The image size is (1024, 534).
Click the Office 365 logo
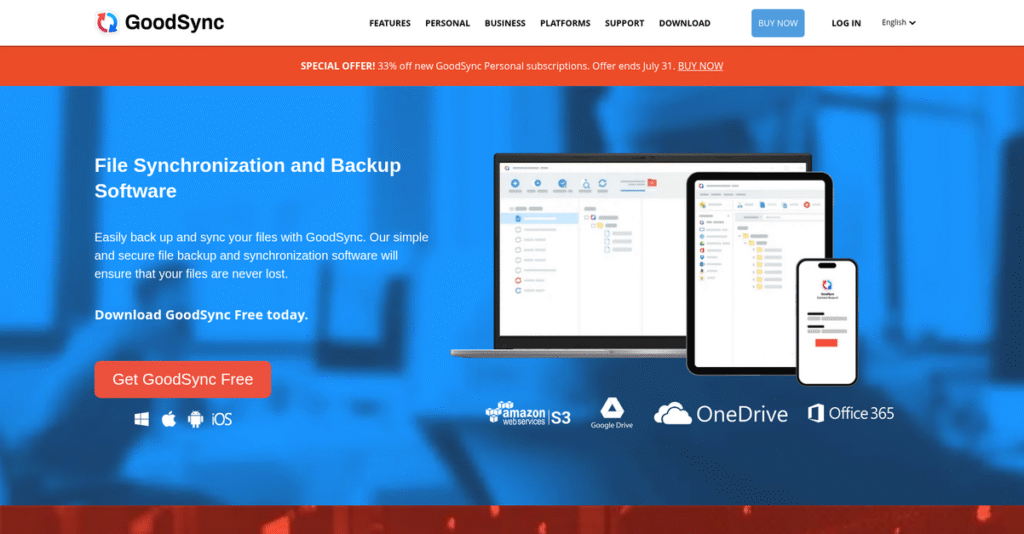(x=851, y=413)
